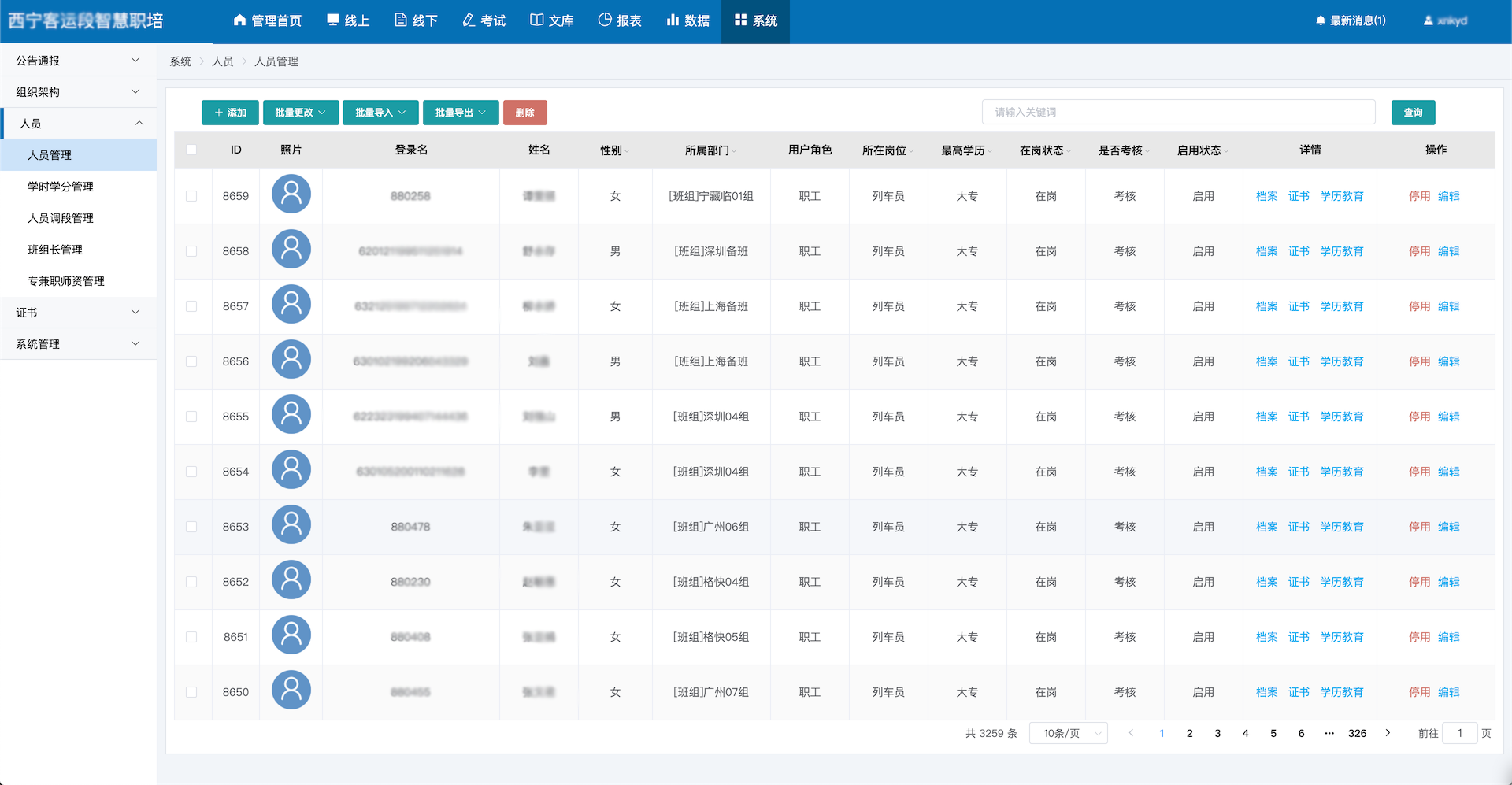1512x785 pixels.
Task: Open 档案 link for row 8659
Action: (x=1267, y=196)
